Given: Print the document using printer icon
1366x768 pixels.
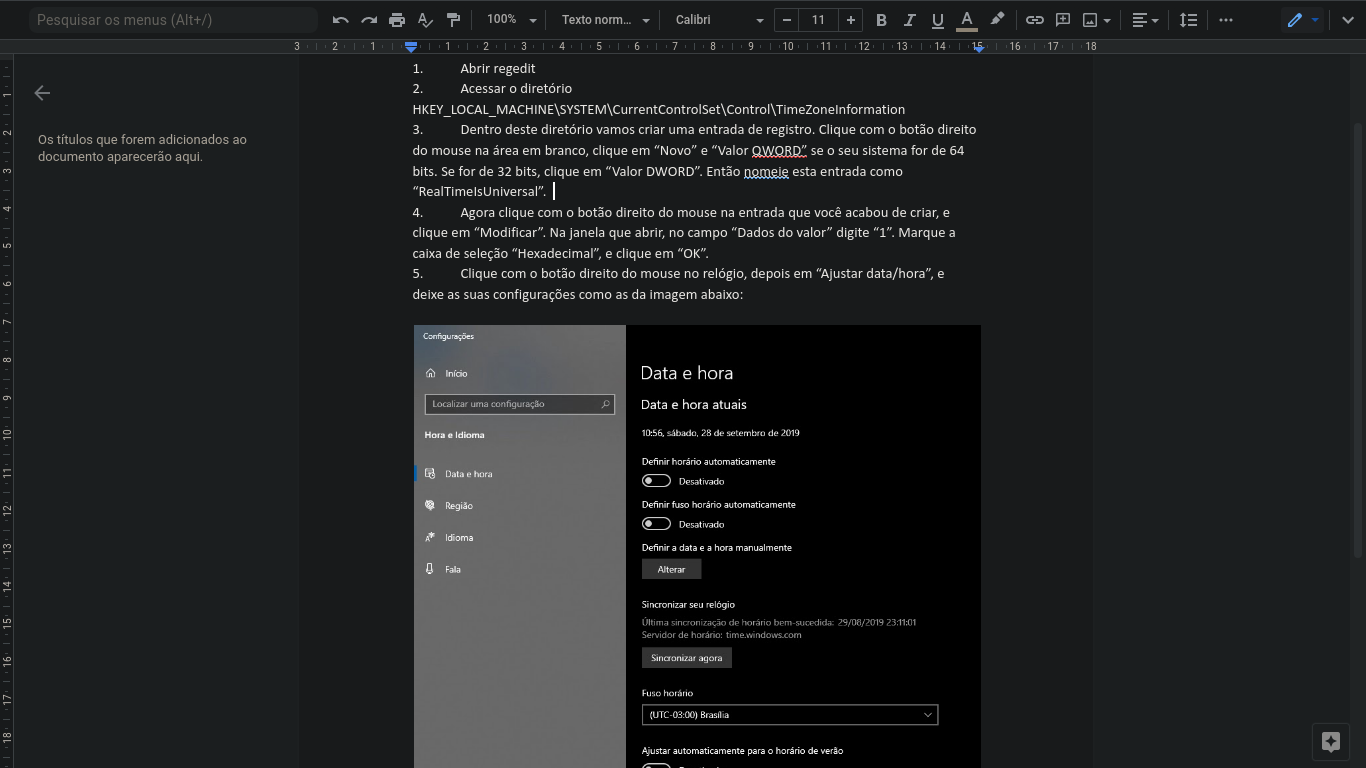Looking at the screenshot, I should point(397,20).
